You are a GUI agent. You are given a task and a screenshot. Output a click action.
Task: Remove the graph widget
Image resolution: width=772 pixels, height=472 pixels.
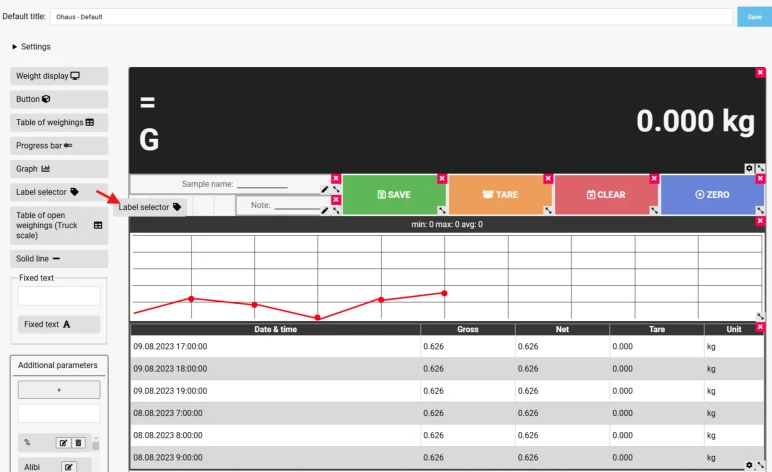[x=760, y=221]
